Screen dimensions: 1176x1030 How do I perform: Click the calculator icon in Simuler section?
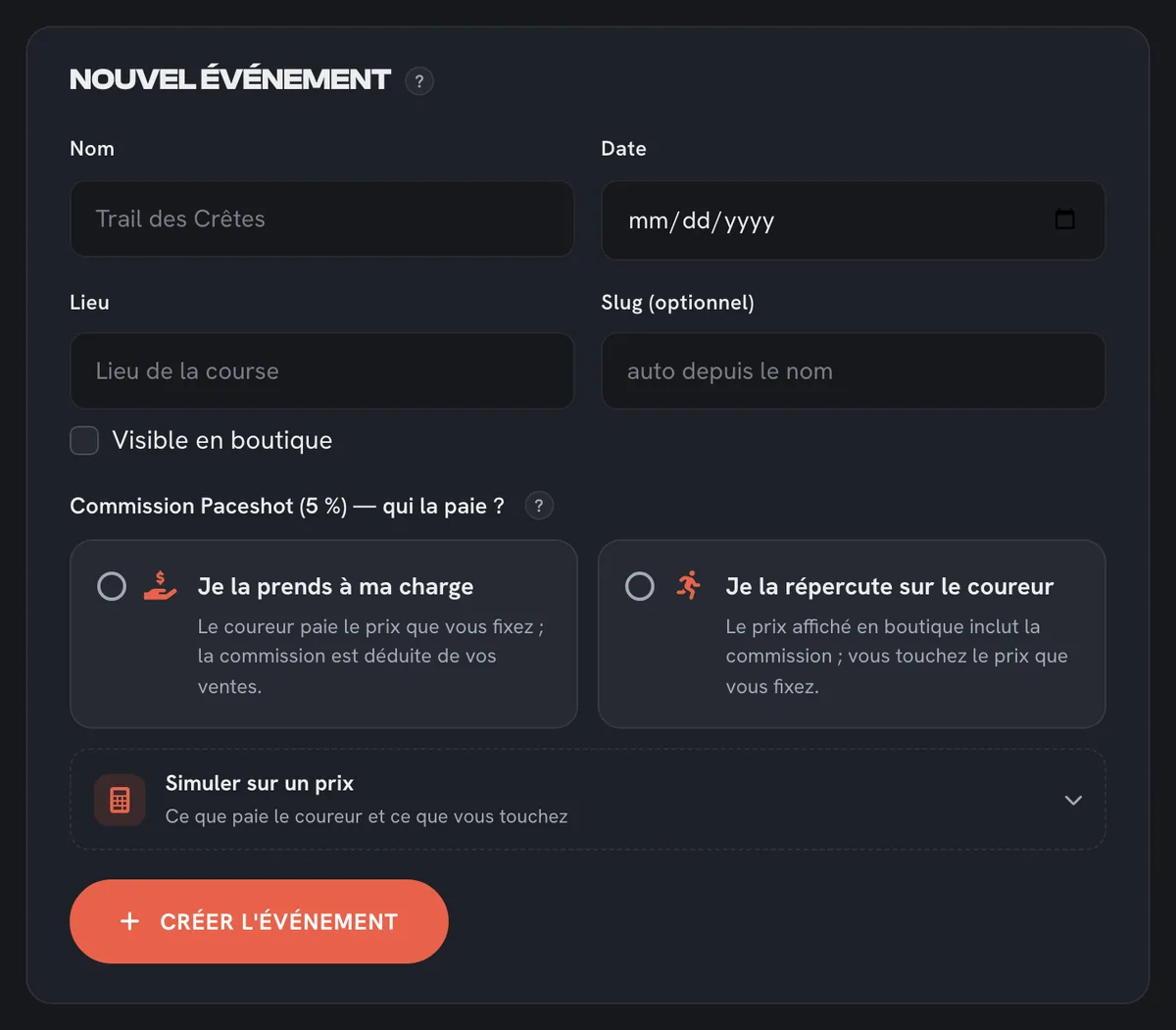120,800
